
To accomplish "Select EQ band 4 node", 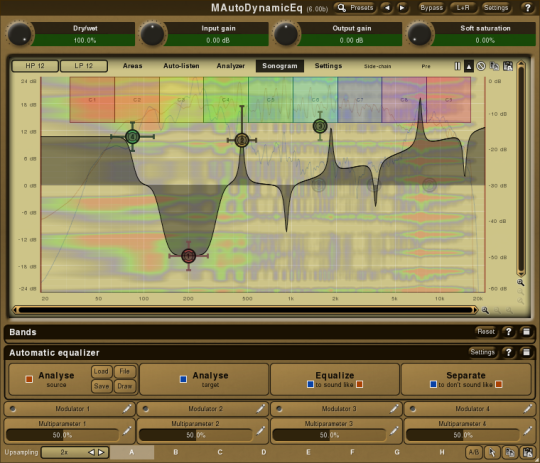I will (132, 137).
